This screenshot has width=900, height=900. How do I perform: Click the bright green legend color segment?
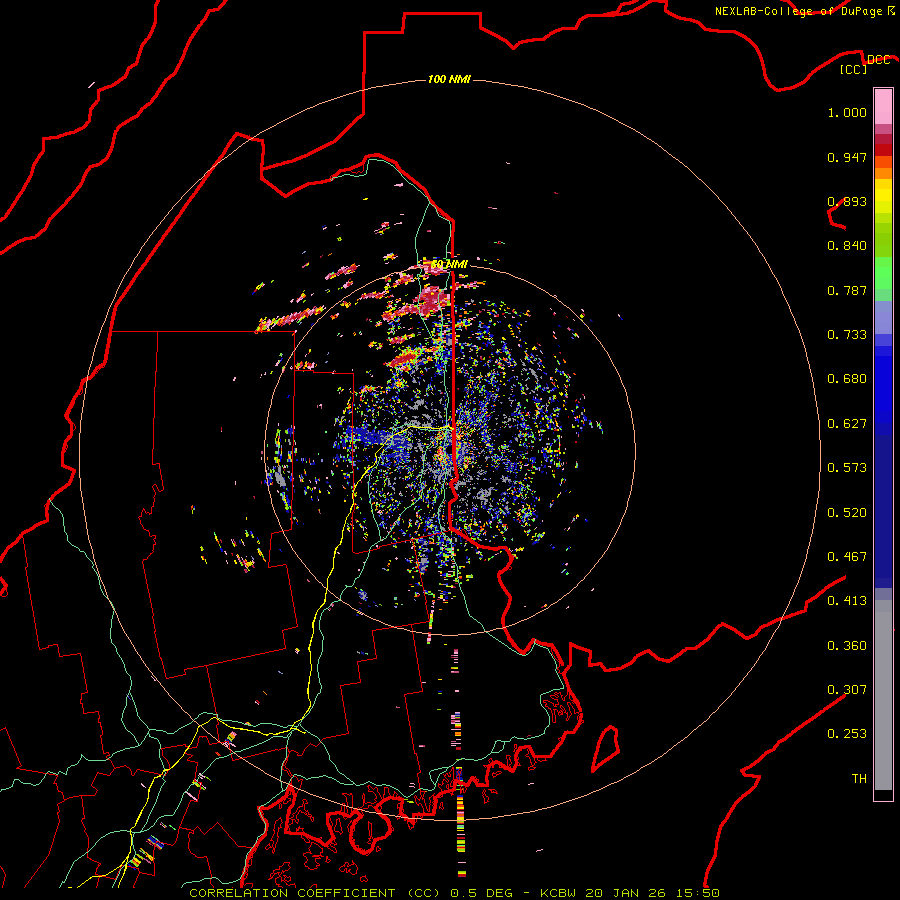tap(883, 273)
